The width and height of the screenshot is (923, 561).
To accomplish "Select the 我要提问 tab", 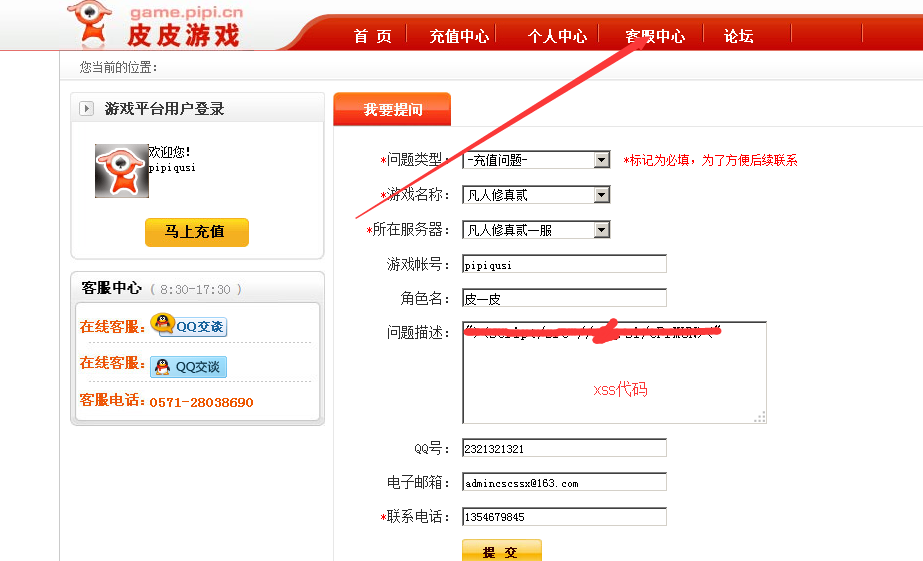I will coord(392,109).
